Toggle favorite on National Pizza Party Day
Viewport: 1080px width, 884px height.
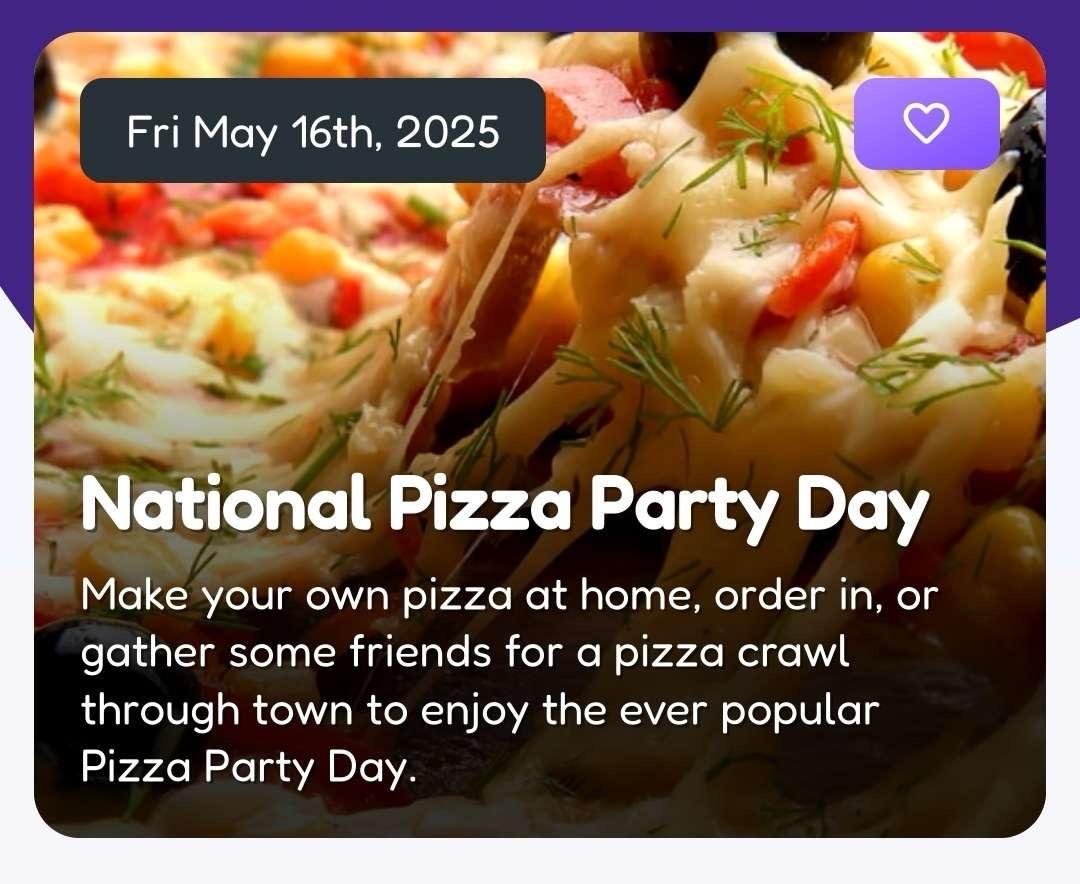click(x=926, y=123)
